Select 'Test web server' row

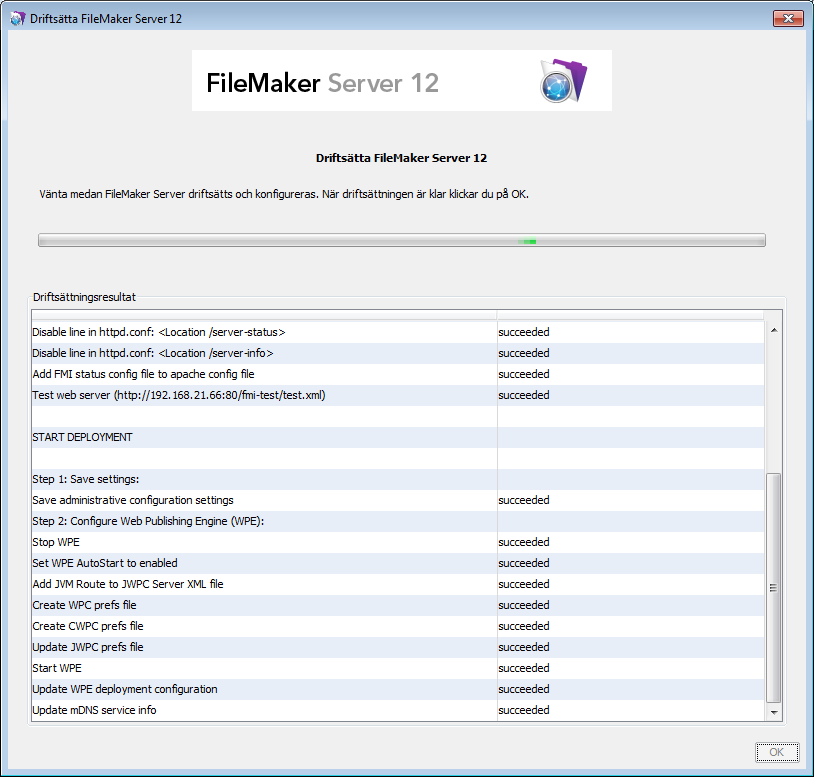coord(398,395)
